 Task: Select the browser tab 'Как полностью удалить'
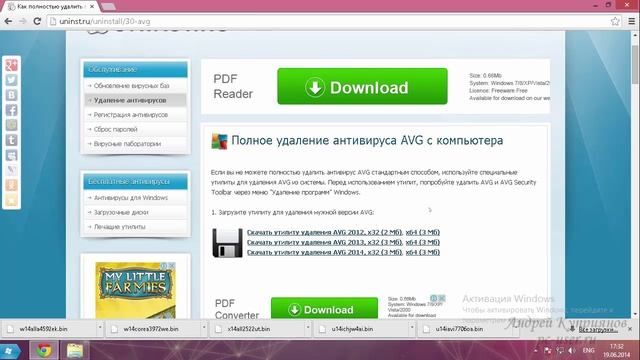(49, 7)
